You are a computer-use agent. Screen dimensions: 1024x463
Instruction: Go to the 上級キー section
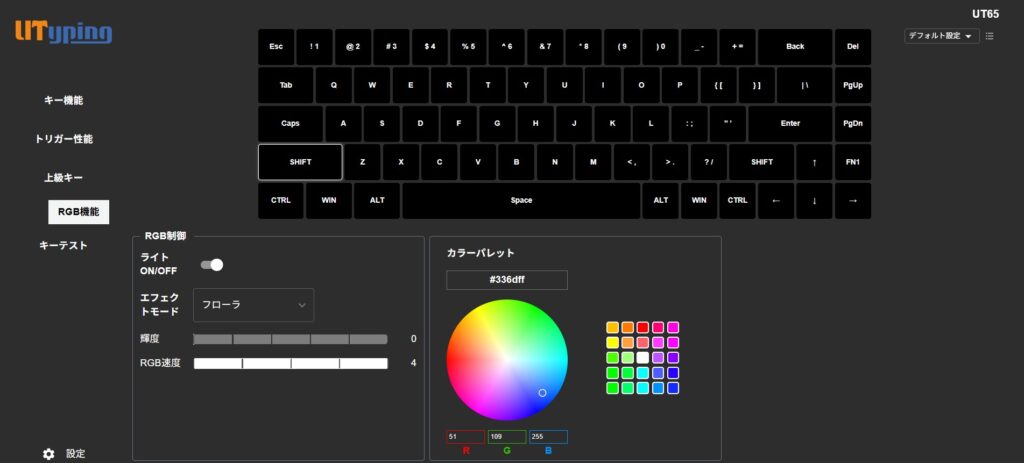click(63, 177)
